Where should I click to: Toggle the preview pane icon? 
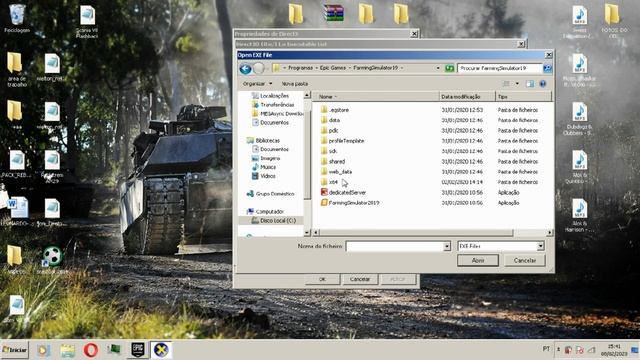pos(530,84)
